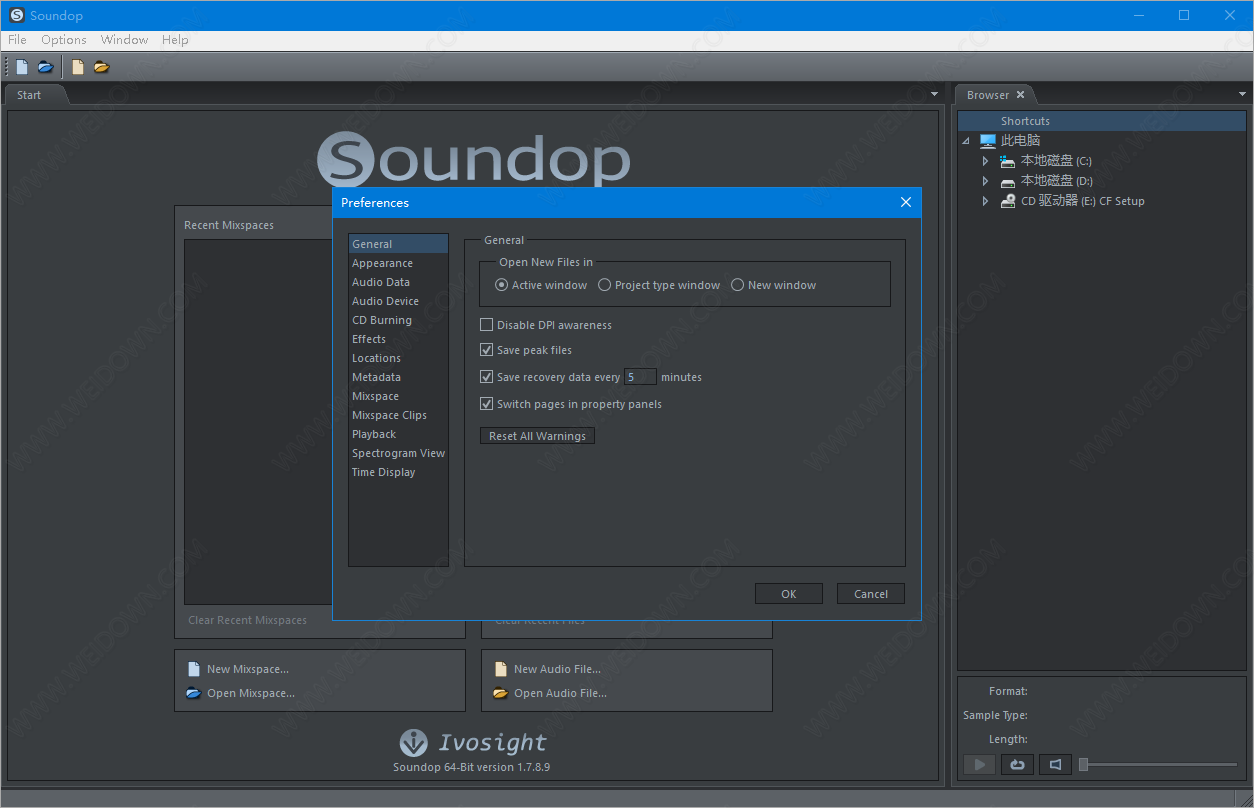
Task: Open the Start panel tab list dropdown arrow
Action: (x=935, y=94)
